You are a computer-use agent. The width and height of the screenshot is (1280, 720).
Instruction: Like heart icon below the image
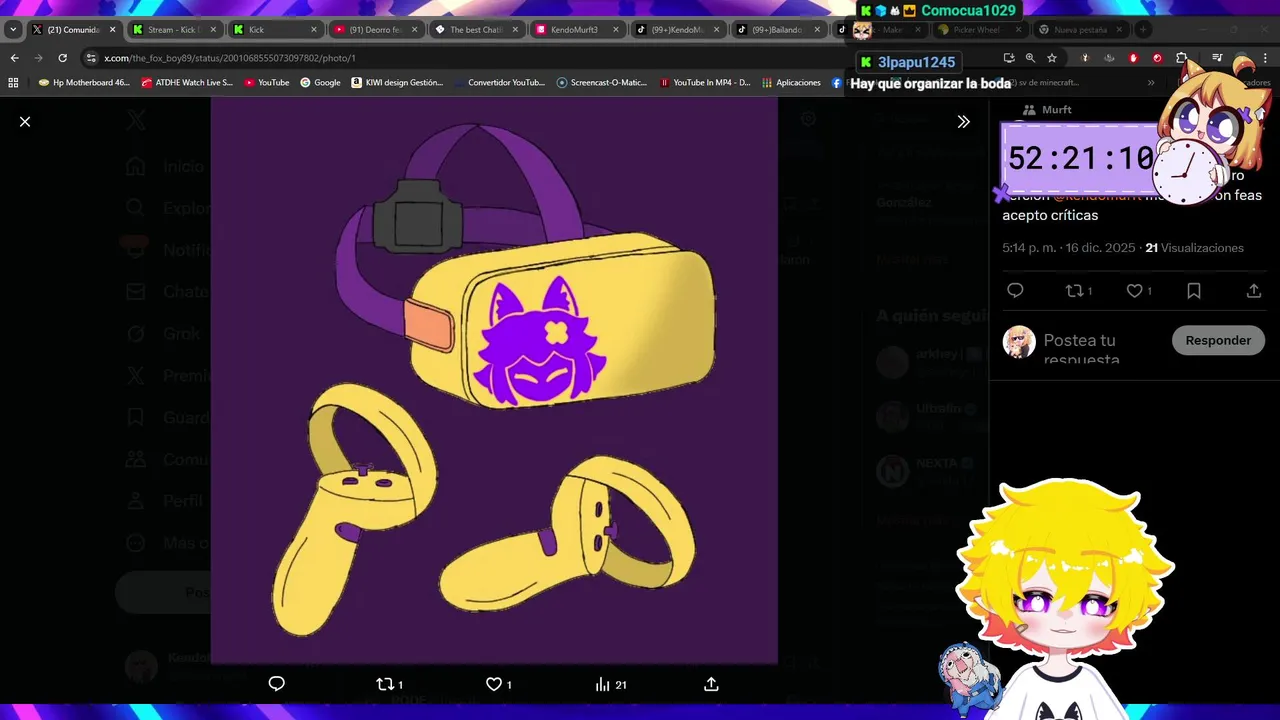click(493, 684)
